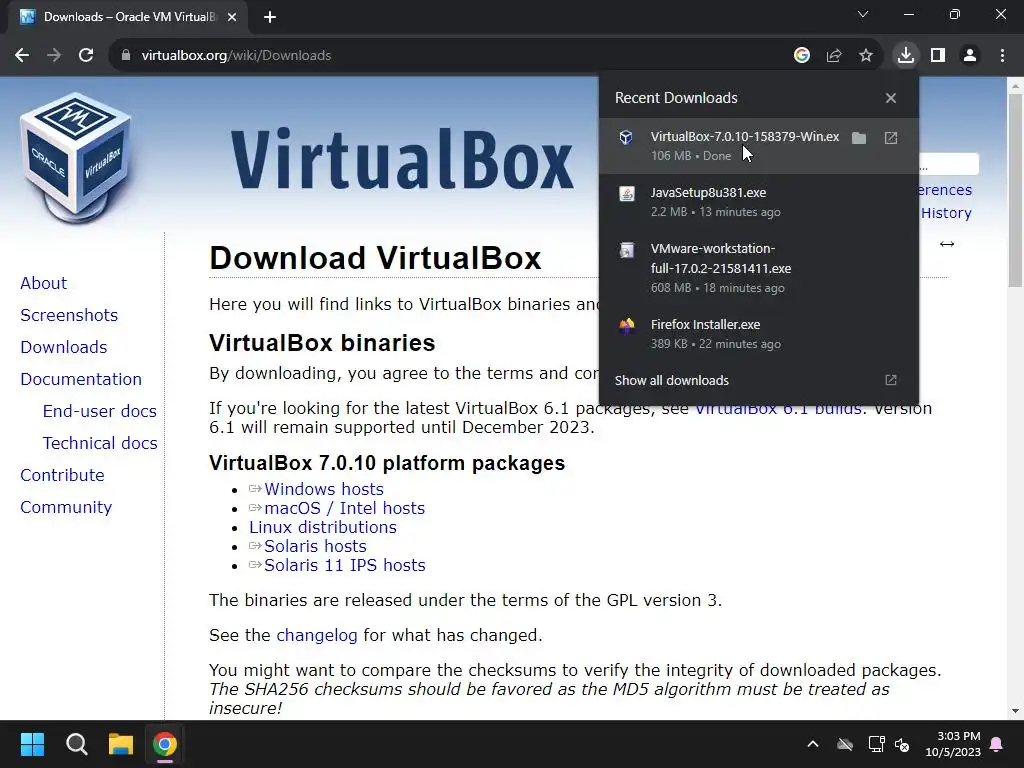The width and height of the screenshot is (1024, 768).
Task: Download Solaris 11 IPS hosts package
Action: [345, 565]
